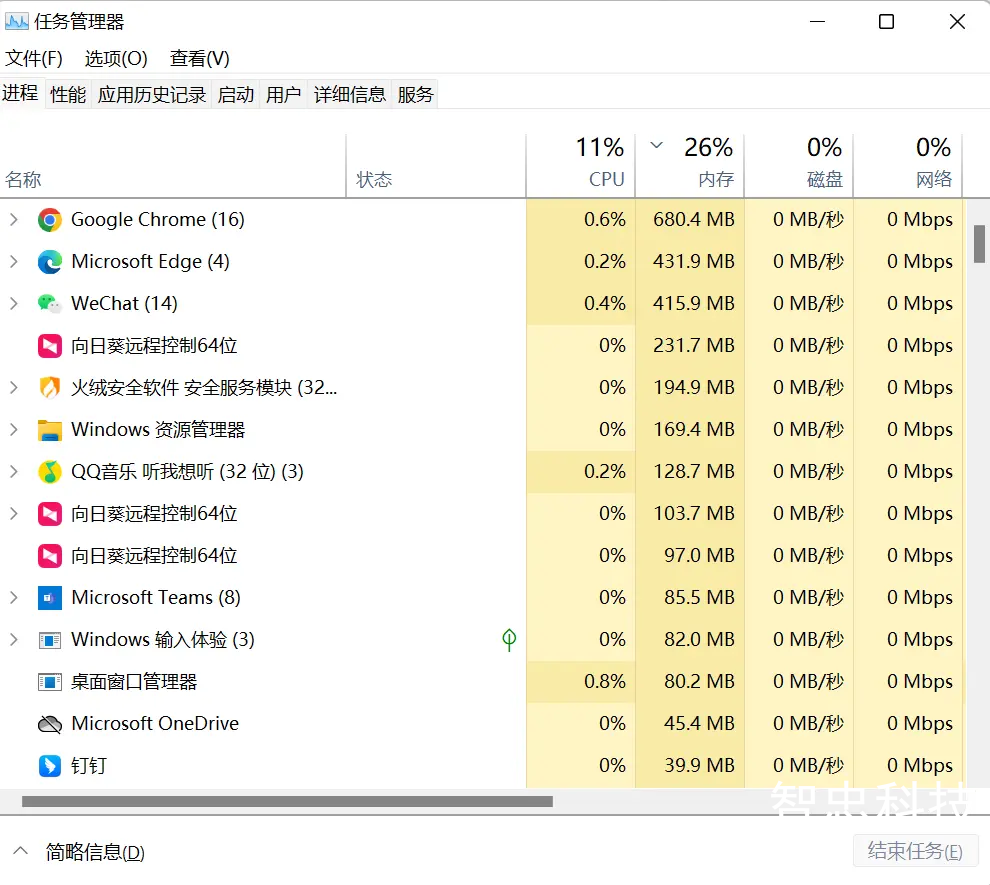The height and width of the screenshot is (885, 990).
Task: Click the 194.9 MB memory cell
Action: [690, 388]
